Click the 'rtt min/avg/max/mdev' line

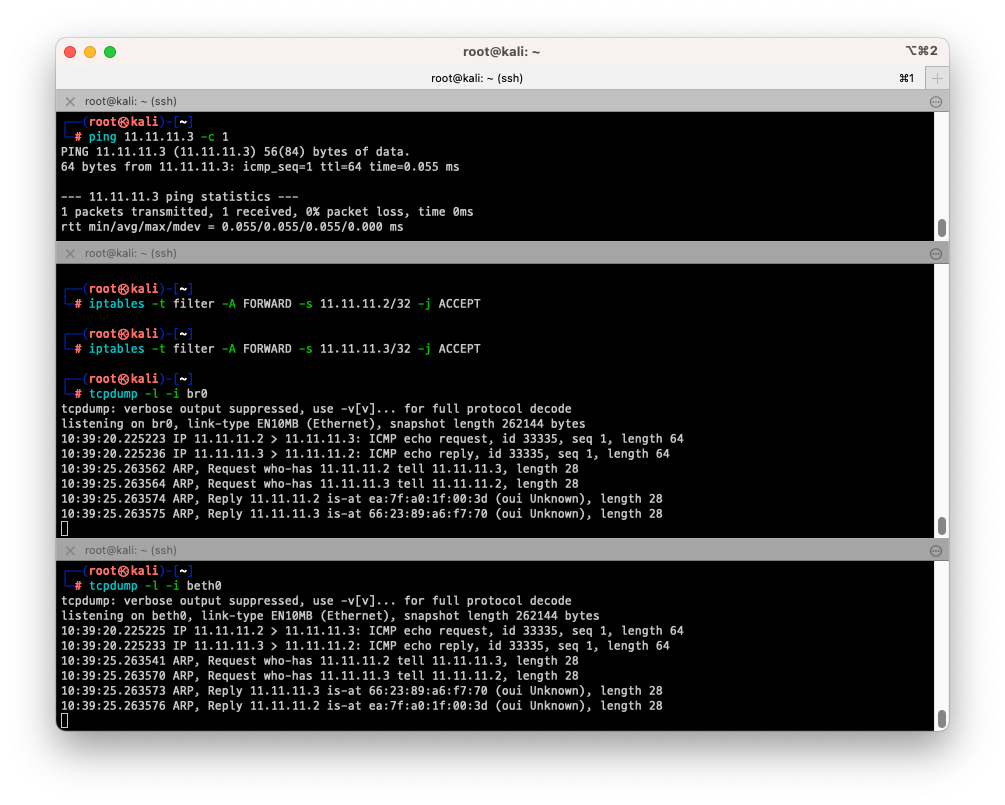point(232,227)
